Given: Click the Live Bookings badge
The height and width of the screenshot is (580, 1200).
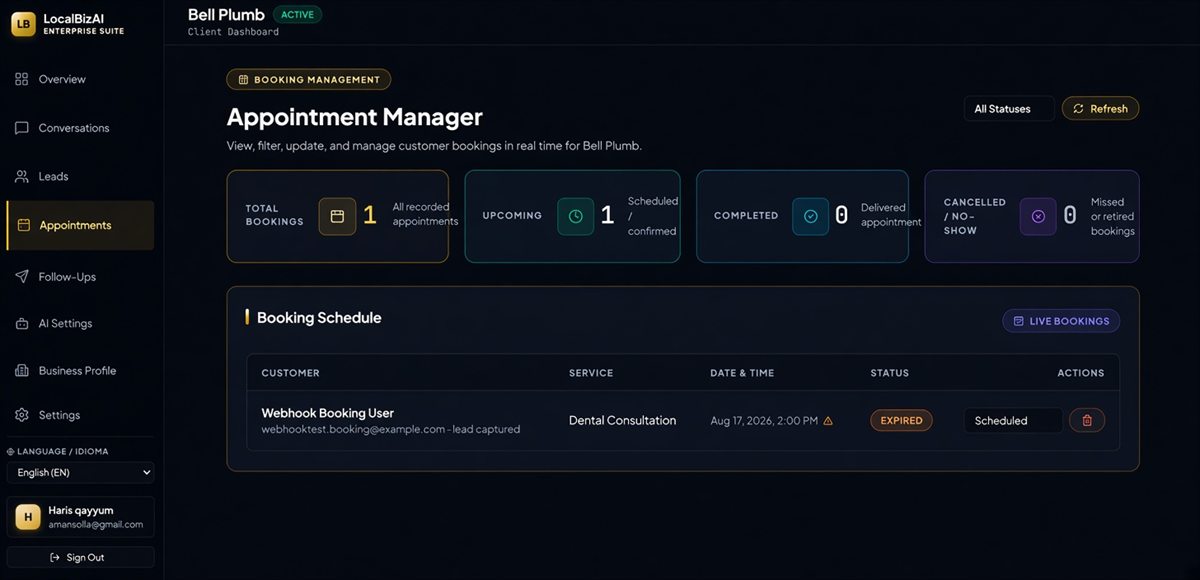Looking at the screenshot, I should point(1061,321).
